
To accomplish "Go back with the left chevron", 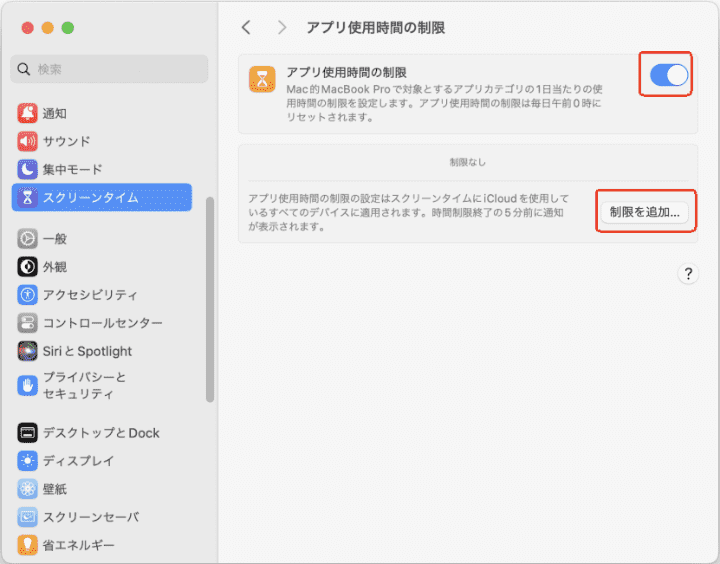I will click(247, 28).
